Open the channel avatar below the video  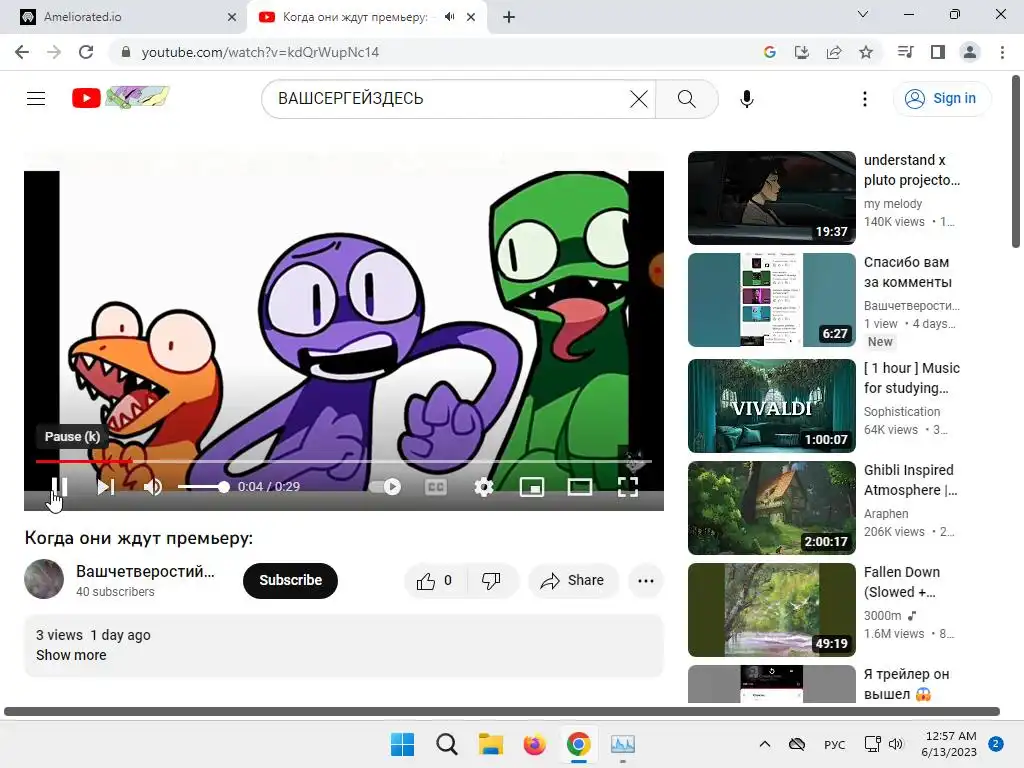click(44, 579)
